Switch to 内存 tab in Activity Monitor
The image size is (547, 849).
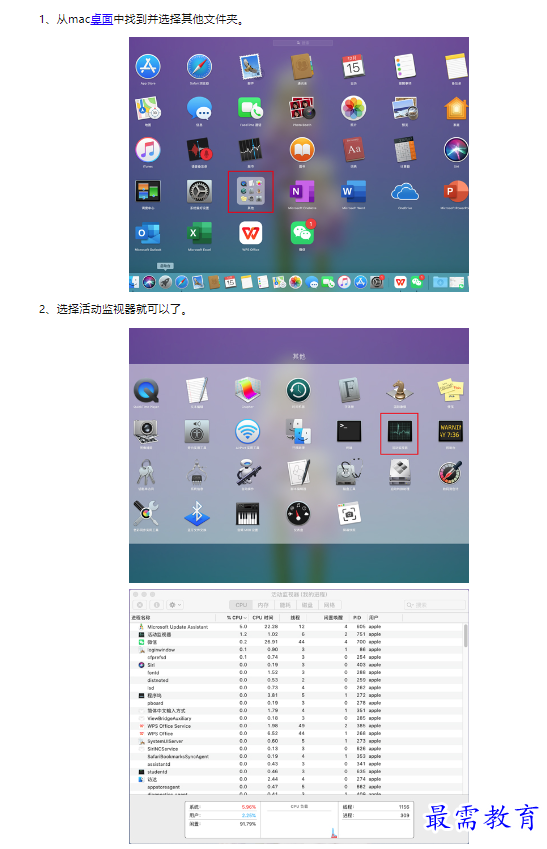point(263,605)
